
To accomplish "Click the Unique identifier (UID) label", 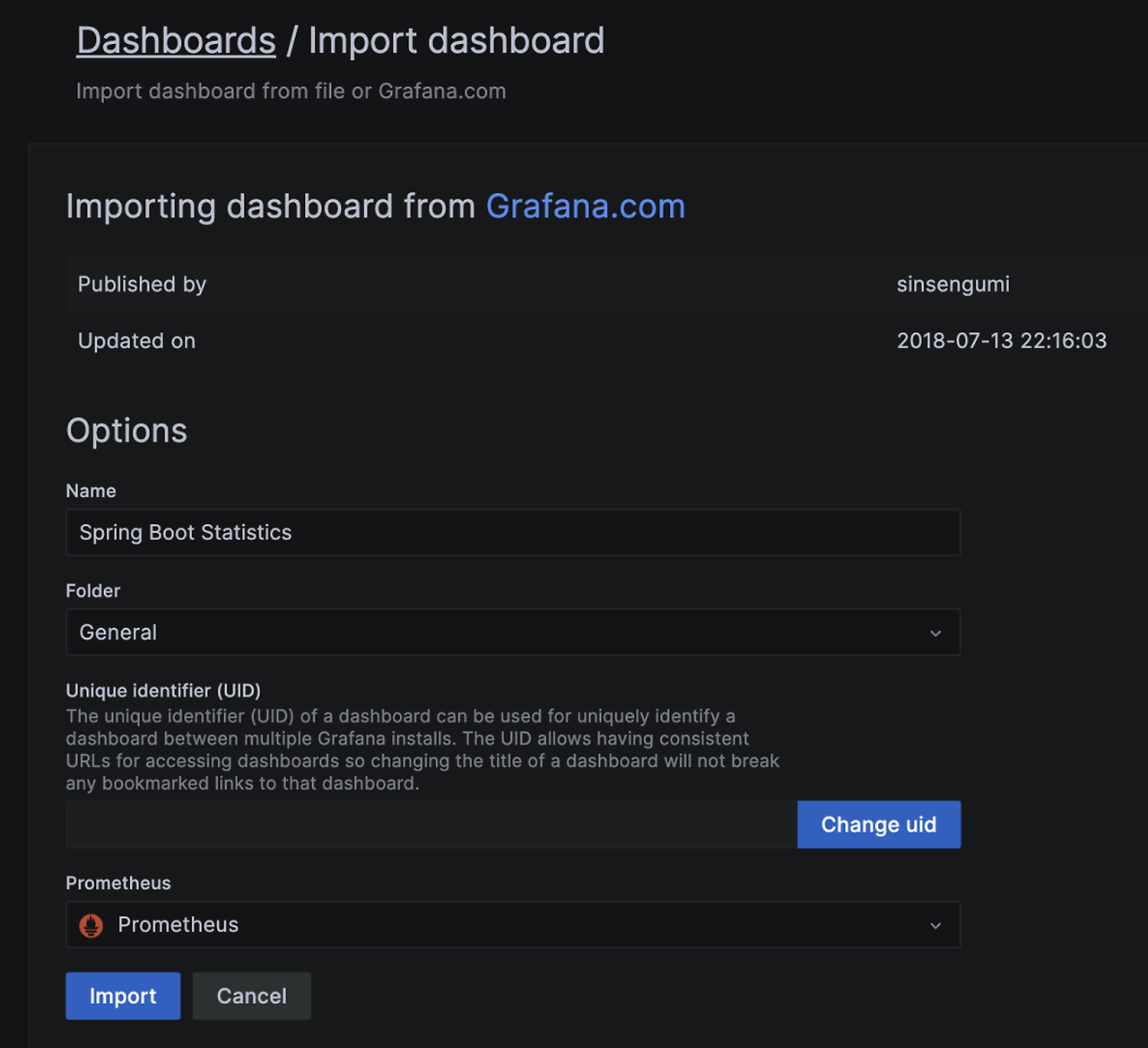I will [x=163, y=690].
